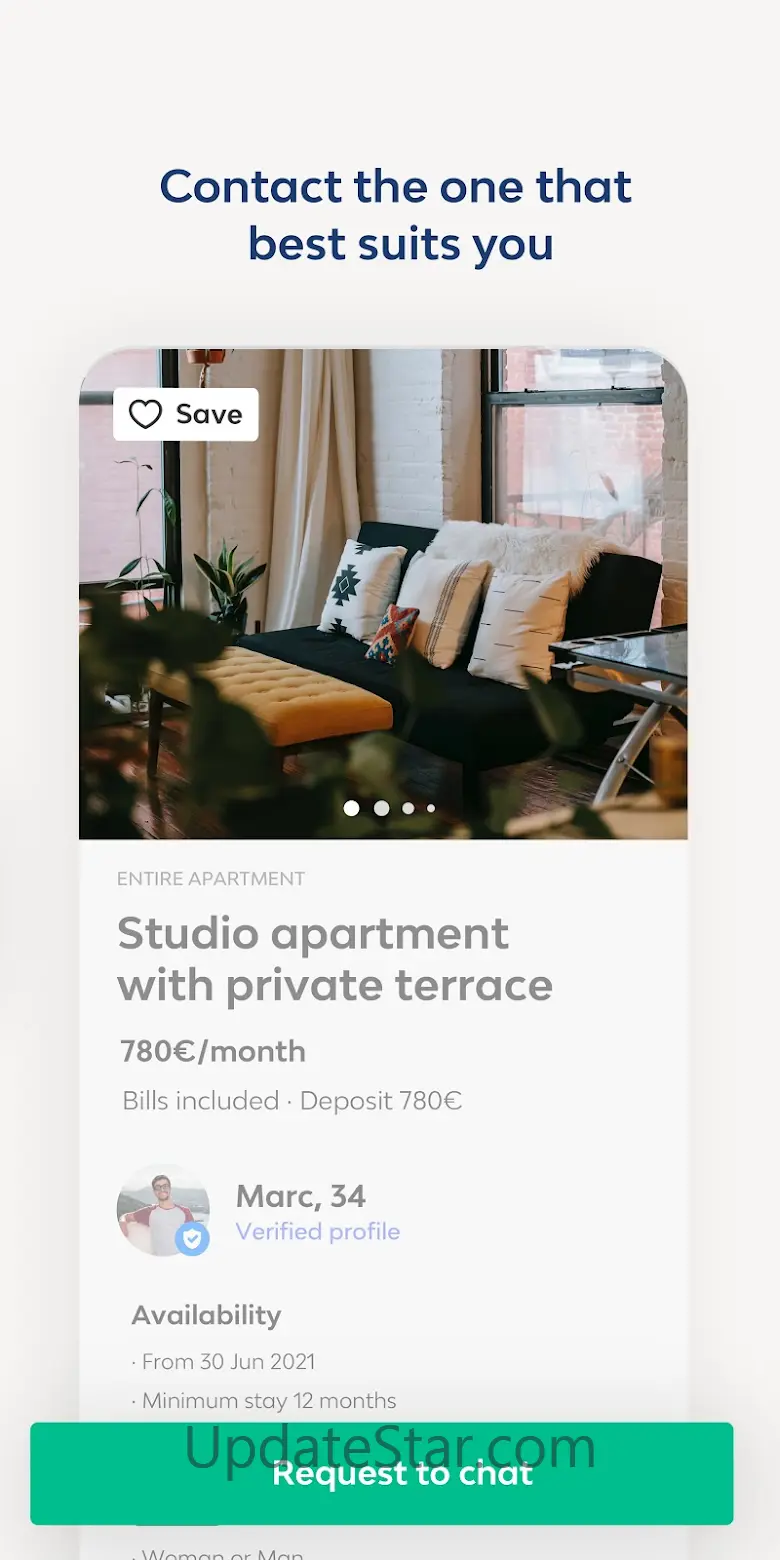
Task: Tap the blue verified shield badge
Action: (x=192, y=1240)
